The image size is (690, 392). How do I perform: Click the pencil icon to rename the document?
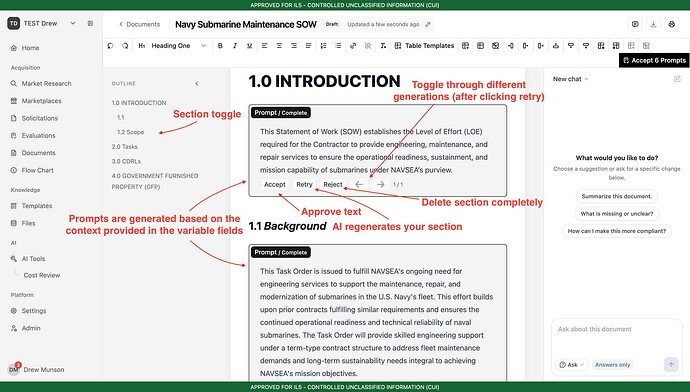click(428, 25)
